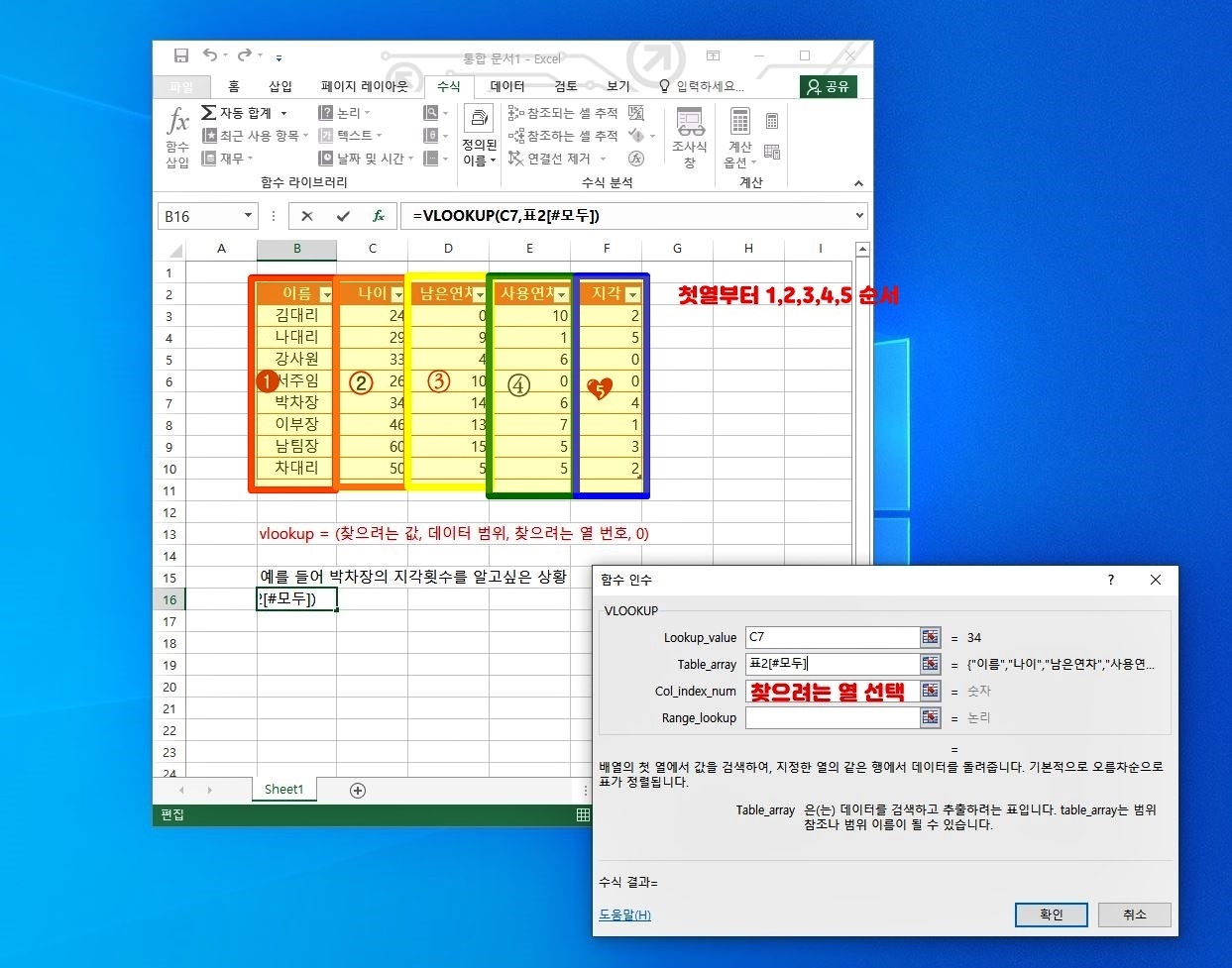Open Financial (재무) functions list
Viewport: 1232px width, 968px height.
[228, 159]
